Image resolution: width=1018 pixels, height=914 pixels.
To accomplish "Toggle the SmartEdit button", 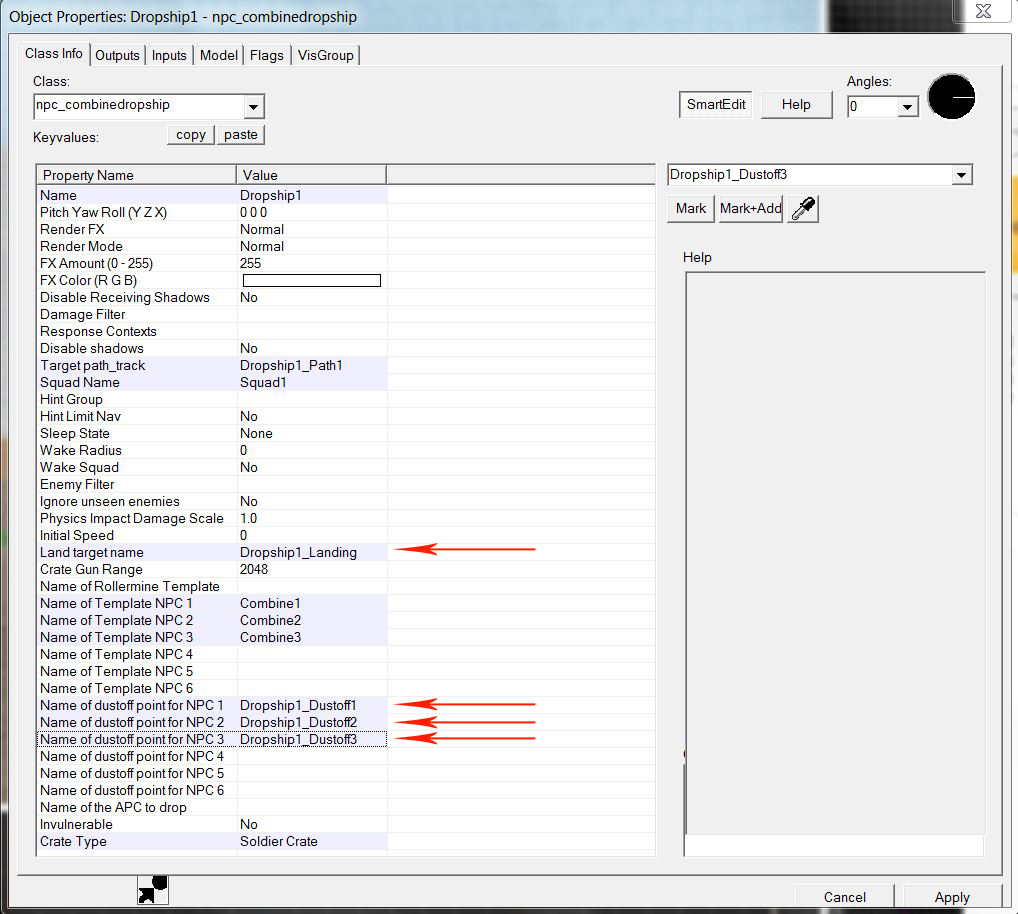I will pyautogui.click(x=715, y=105).
